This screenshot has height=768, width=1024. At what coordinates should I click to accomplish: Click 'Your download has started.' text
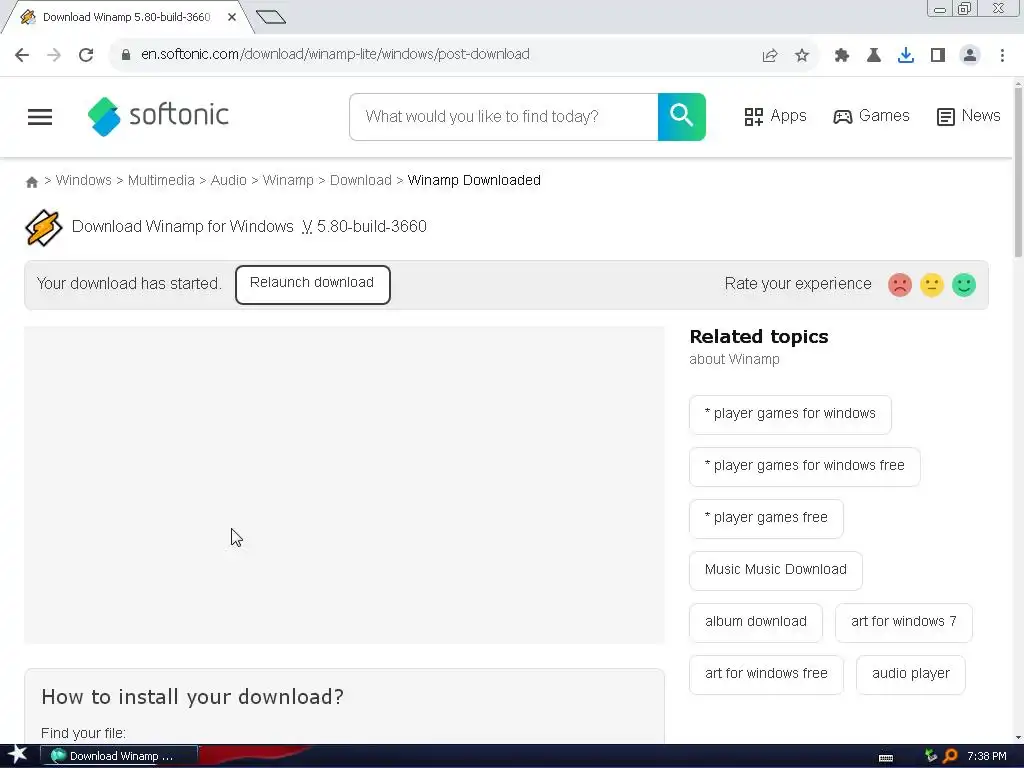point(129,284)
